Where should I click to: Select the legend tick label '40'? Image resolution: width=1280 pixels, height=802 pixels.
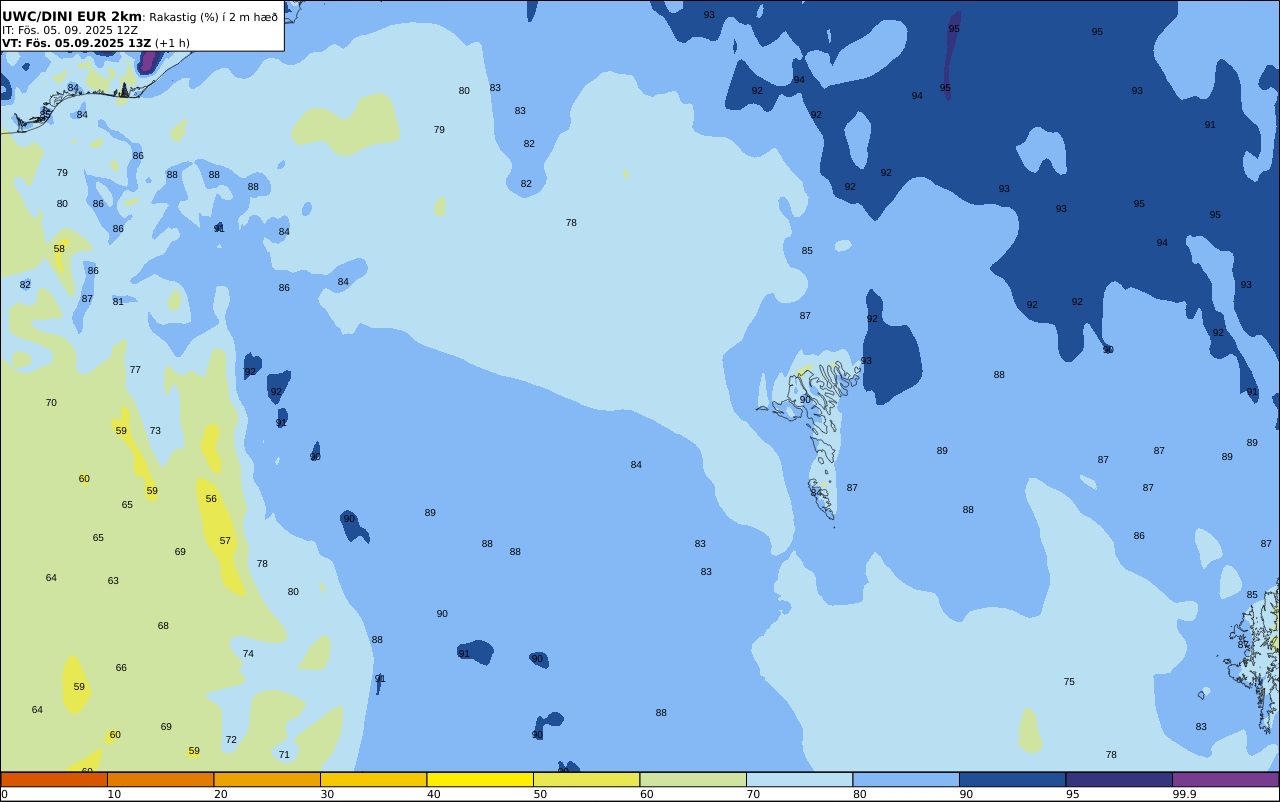[433, 794]
